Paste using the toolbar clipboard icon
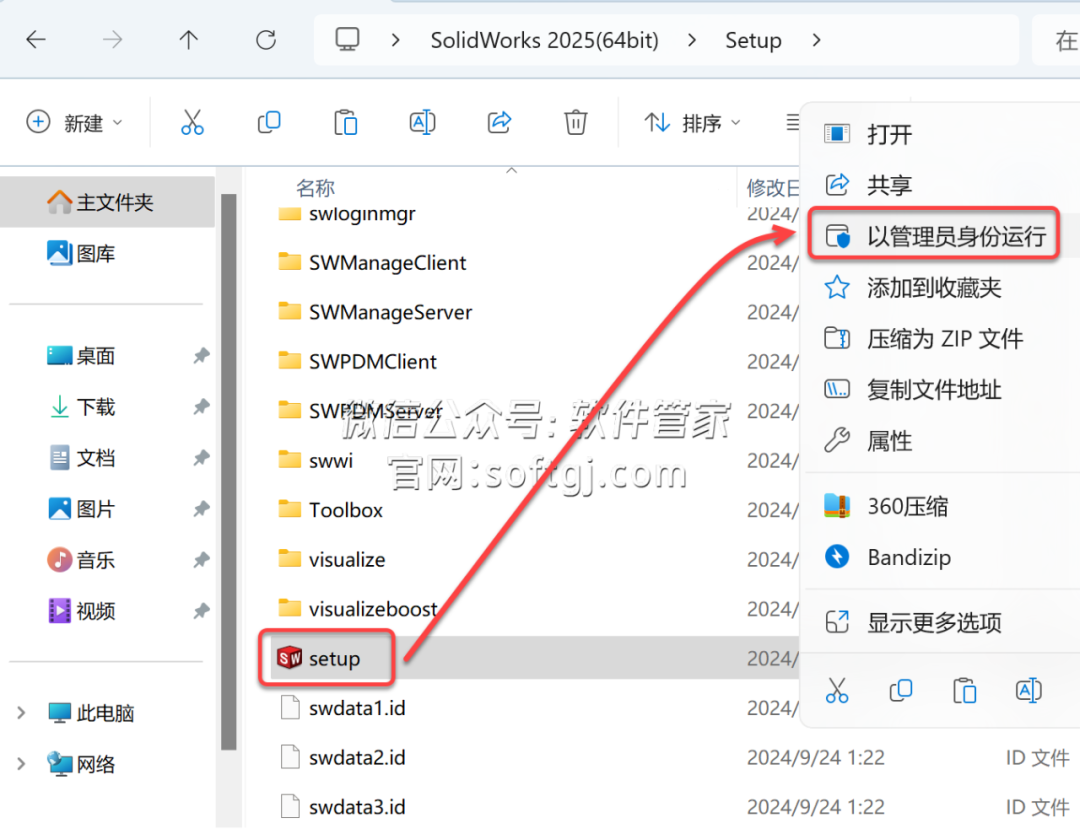This screenshot has height=834, width=1080. click(345, 123)
